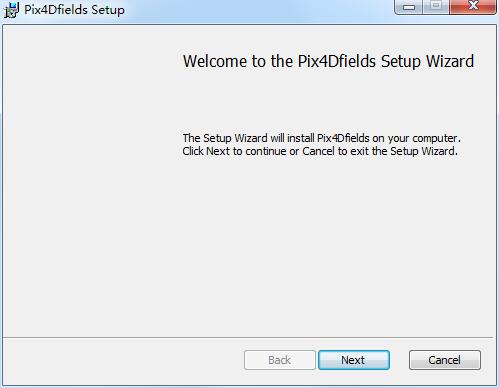The height and width of the screenshot is (388, 499).
Task: Click the disabled Back button
Action: click(x=280, y=360)
